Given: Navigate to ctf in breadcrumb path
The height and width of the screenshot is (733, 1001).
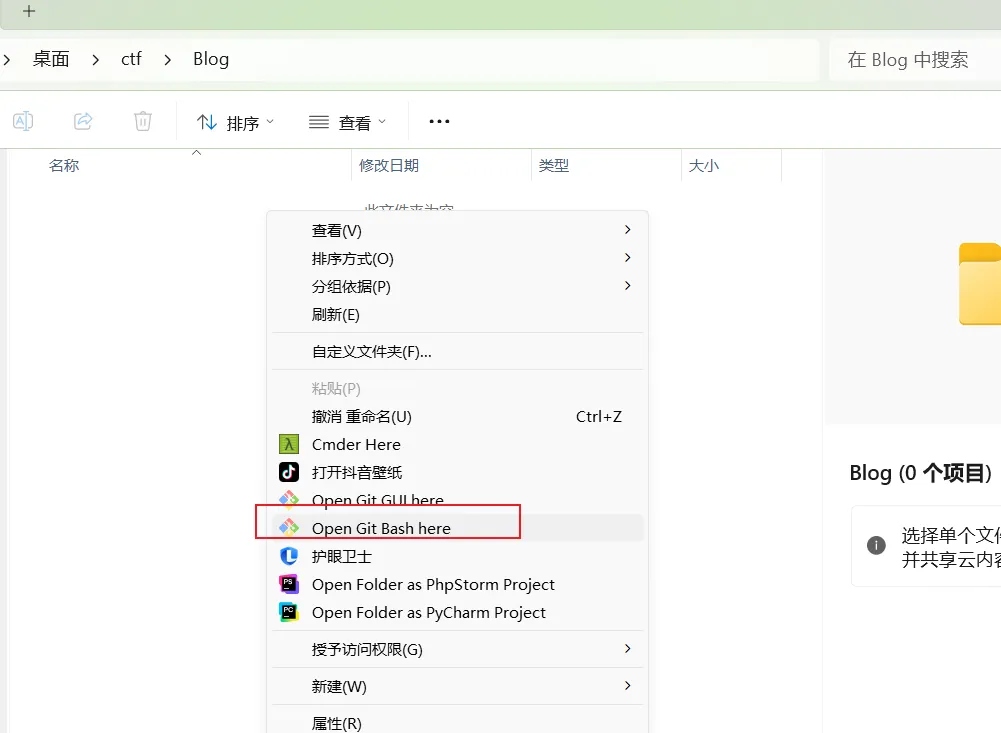Looking at the screenshot, I should pyautogui.click(x=132, y=59).
